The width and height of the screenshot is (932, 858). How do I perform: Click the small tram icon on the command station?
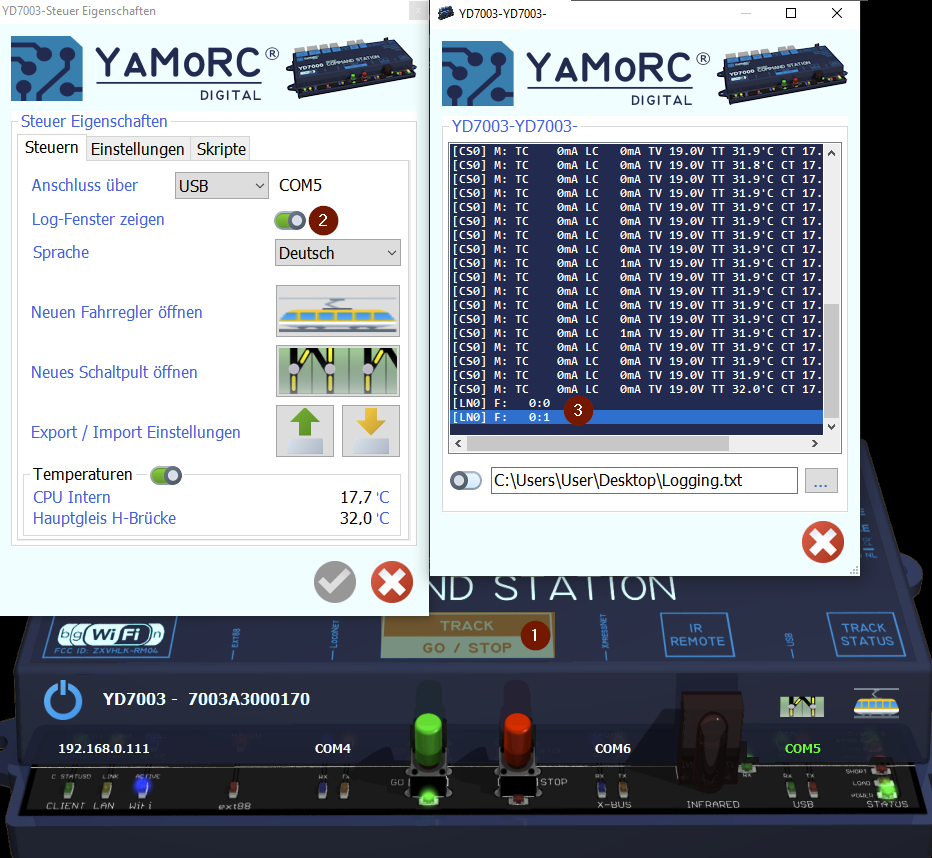pos(876,704)
